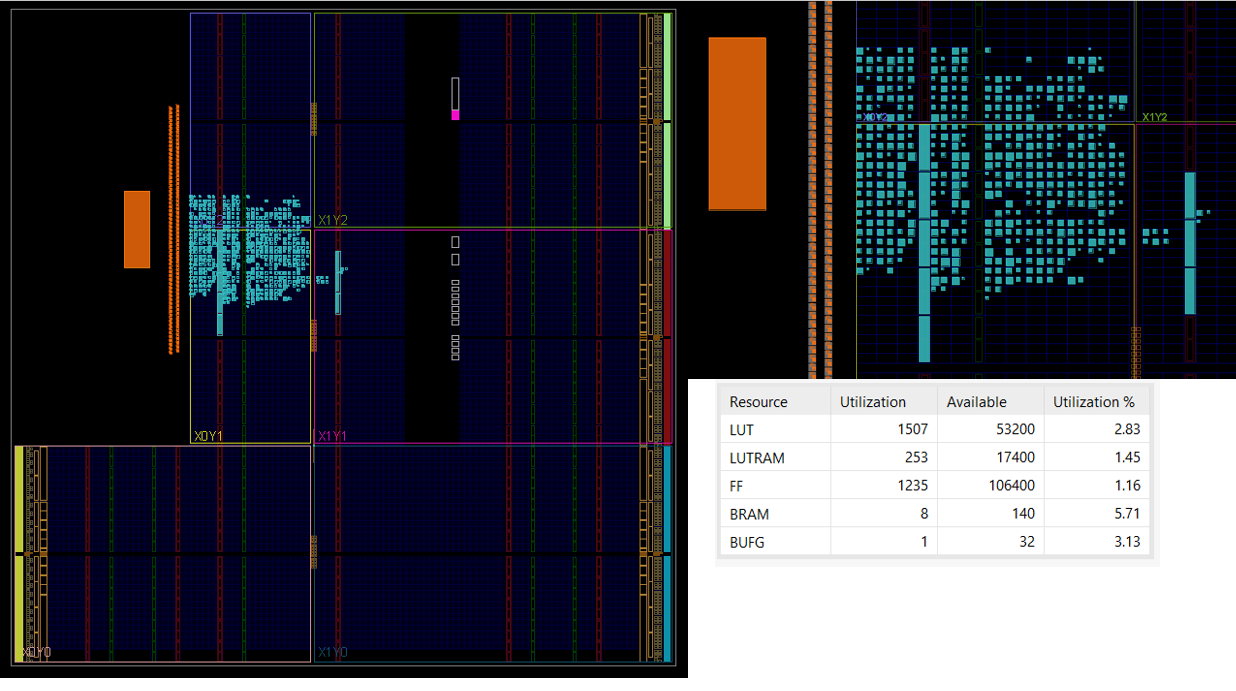This screenshot has width=1236, height=691.
Task: Select the orange IO bank block near the left edge
Action: pos(137,228)
